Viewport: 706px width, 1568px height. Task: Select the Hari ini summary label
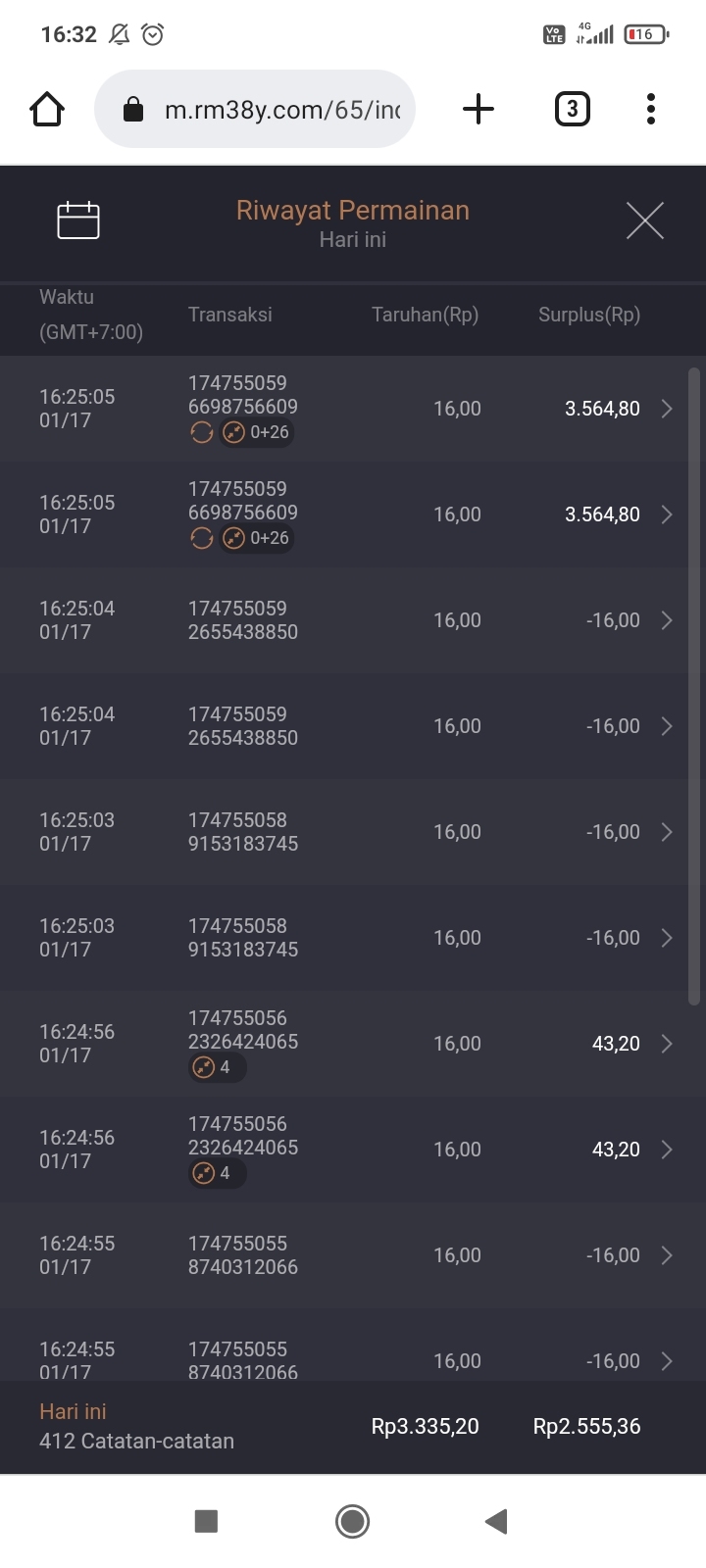click(73, 1411)
